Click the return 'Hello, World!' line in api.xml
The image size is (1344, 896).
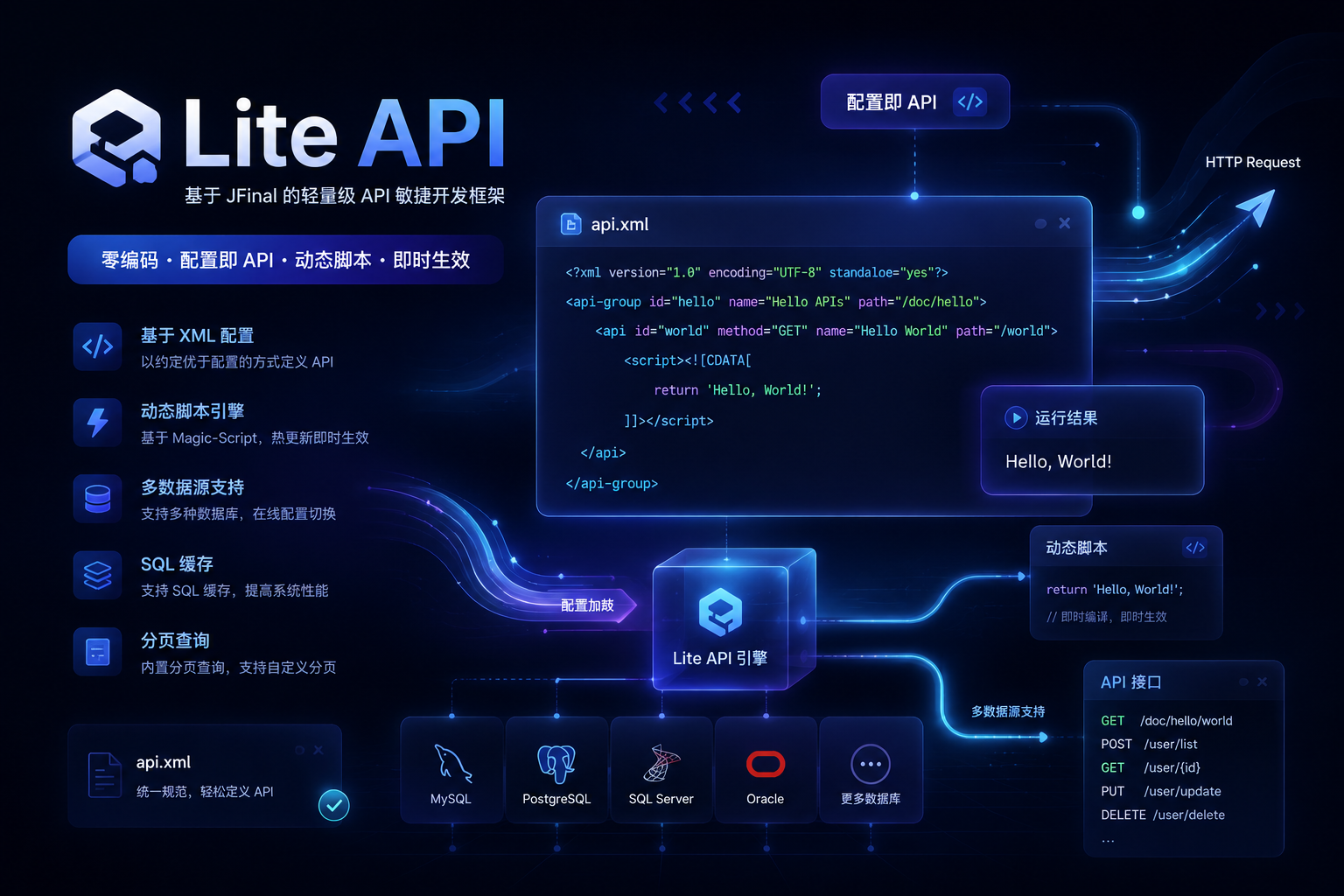pos(738,390)
